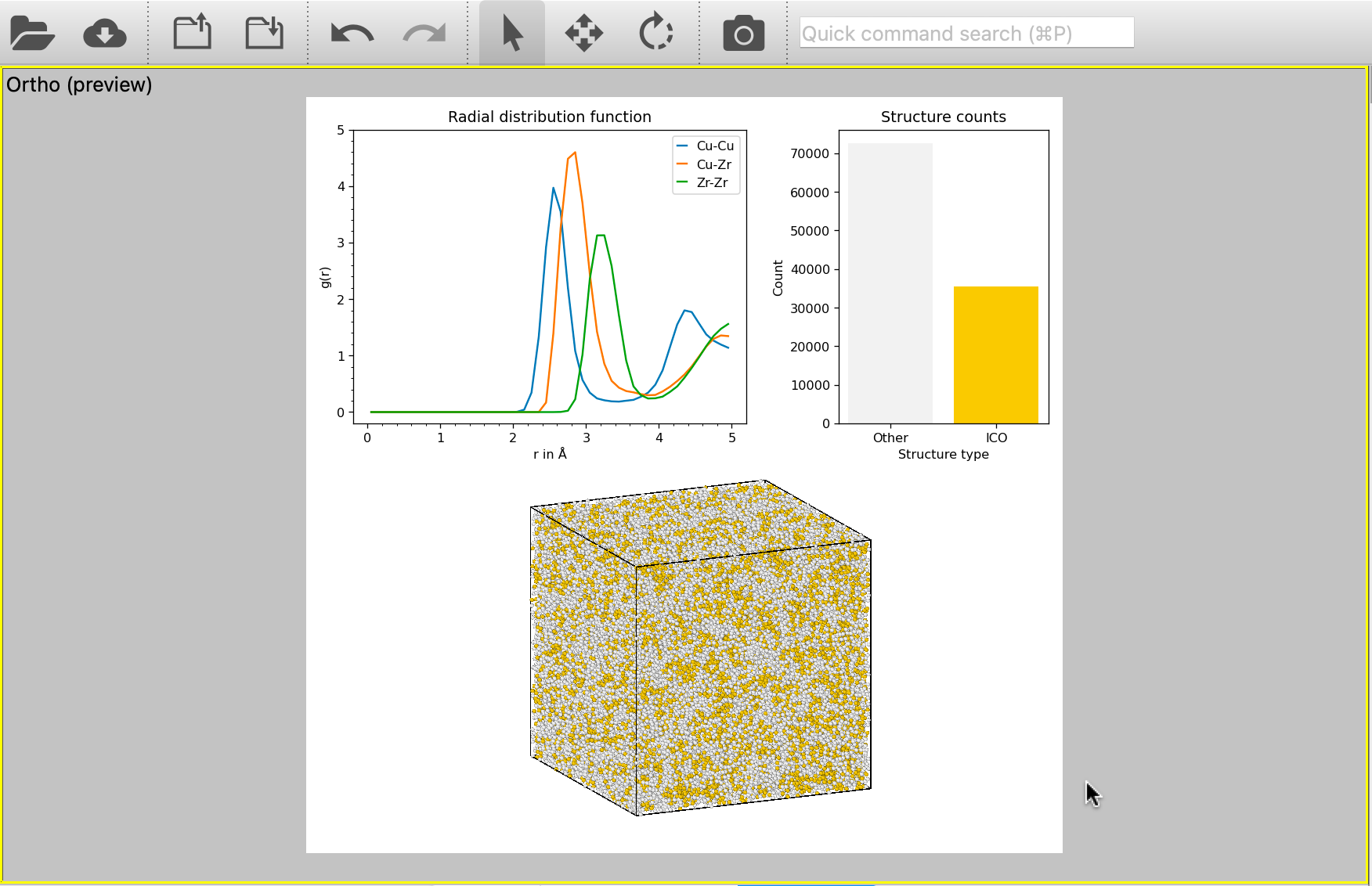Click the Load File folder icon
1372x886 pixels.
point(31,34)
